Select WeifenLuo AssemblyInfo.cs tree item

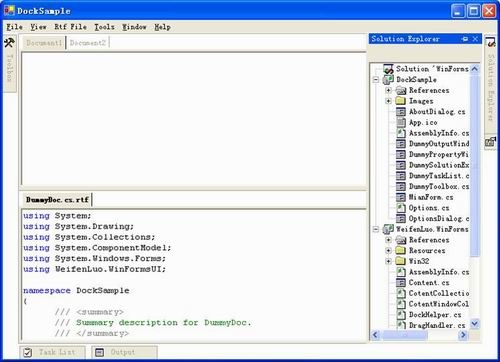click(439, 272)
